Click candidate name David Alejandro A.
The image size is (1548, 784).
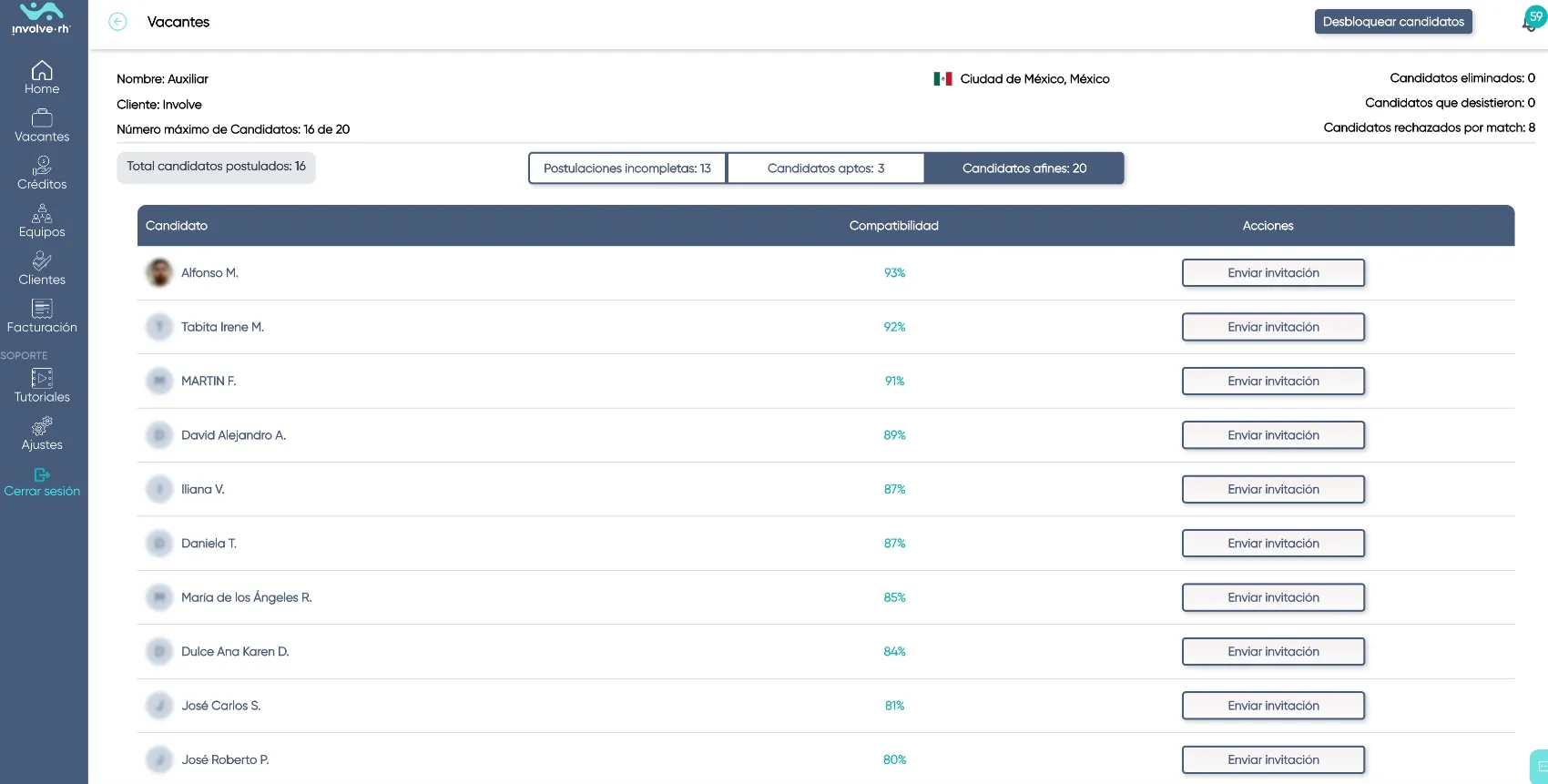pyautogui.click(x=233, y=435)
